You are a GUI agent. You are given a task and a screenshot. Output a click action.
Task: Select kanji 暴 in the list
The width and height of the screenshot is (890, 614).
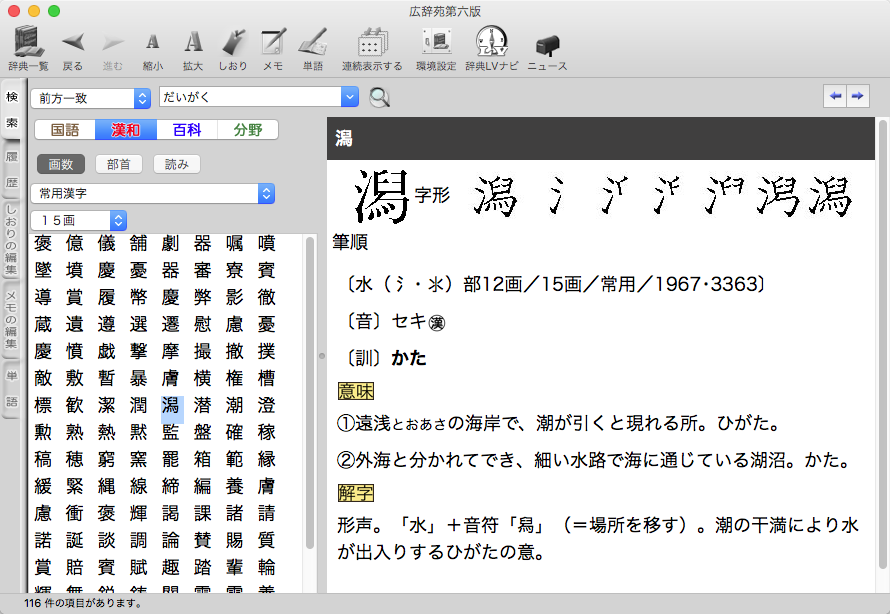coord(138,378)
